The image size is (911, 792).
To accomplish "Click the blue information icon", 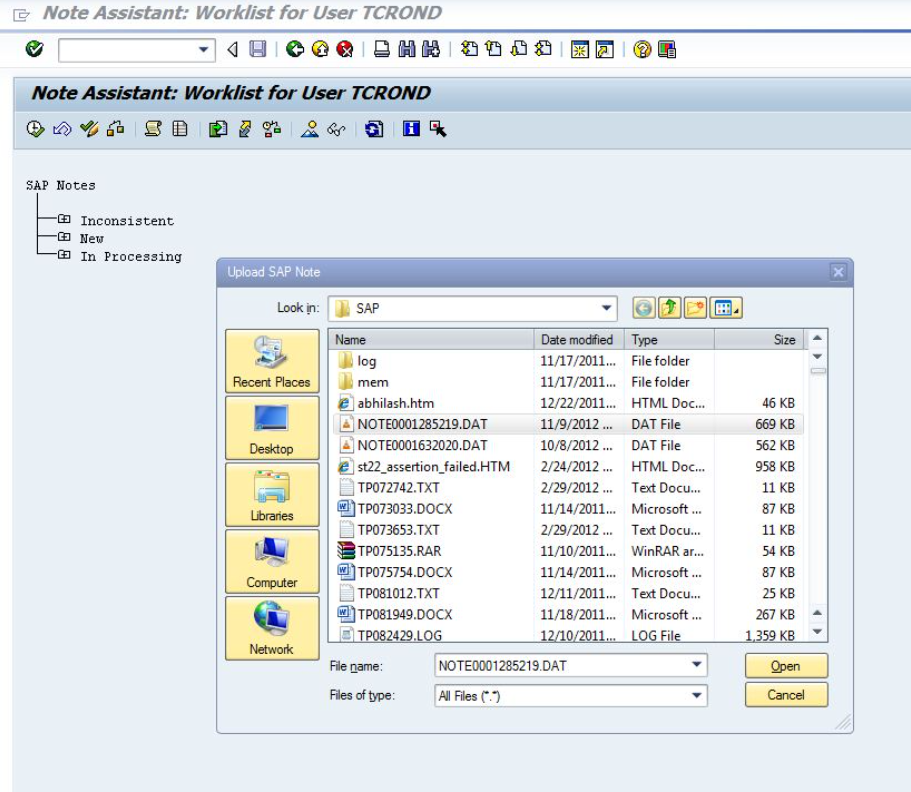I will click(411, 128).
